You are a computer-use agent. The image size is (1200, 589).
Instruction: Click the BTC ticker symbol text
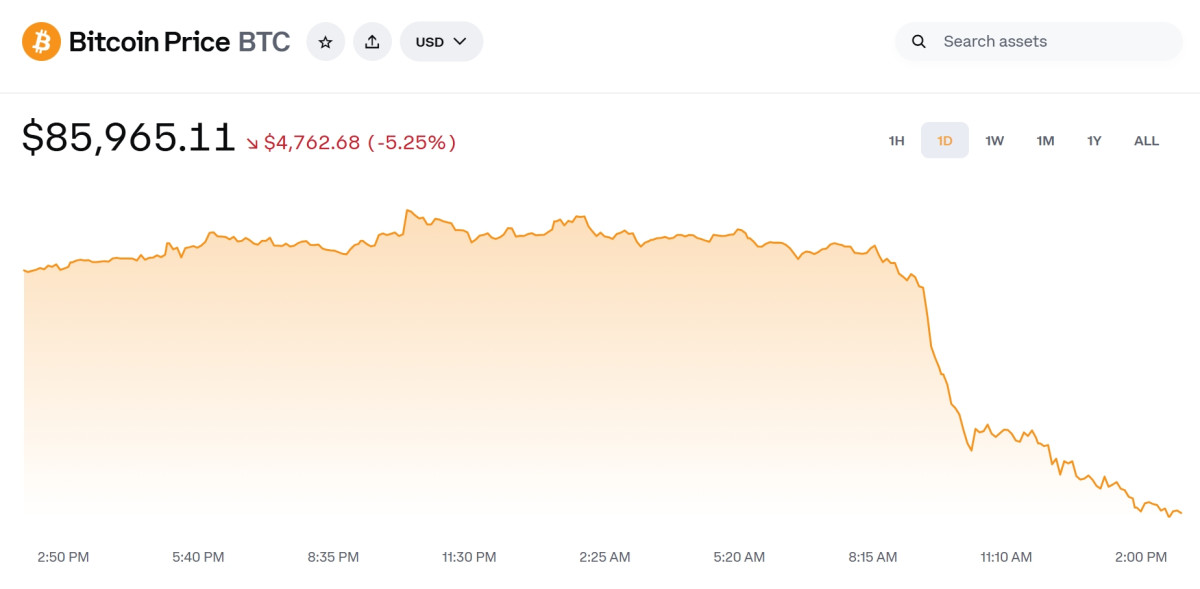coord(264,42)
